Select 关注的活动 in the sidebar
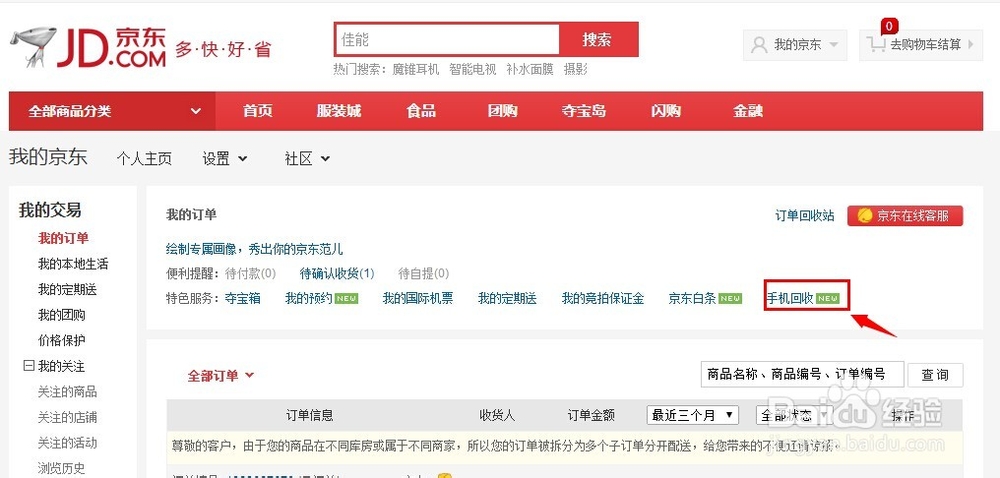The width and height of the screenshot is (1000, 478). click(x=67, y=442)
